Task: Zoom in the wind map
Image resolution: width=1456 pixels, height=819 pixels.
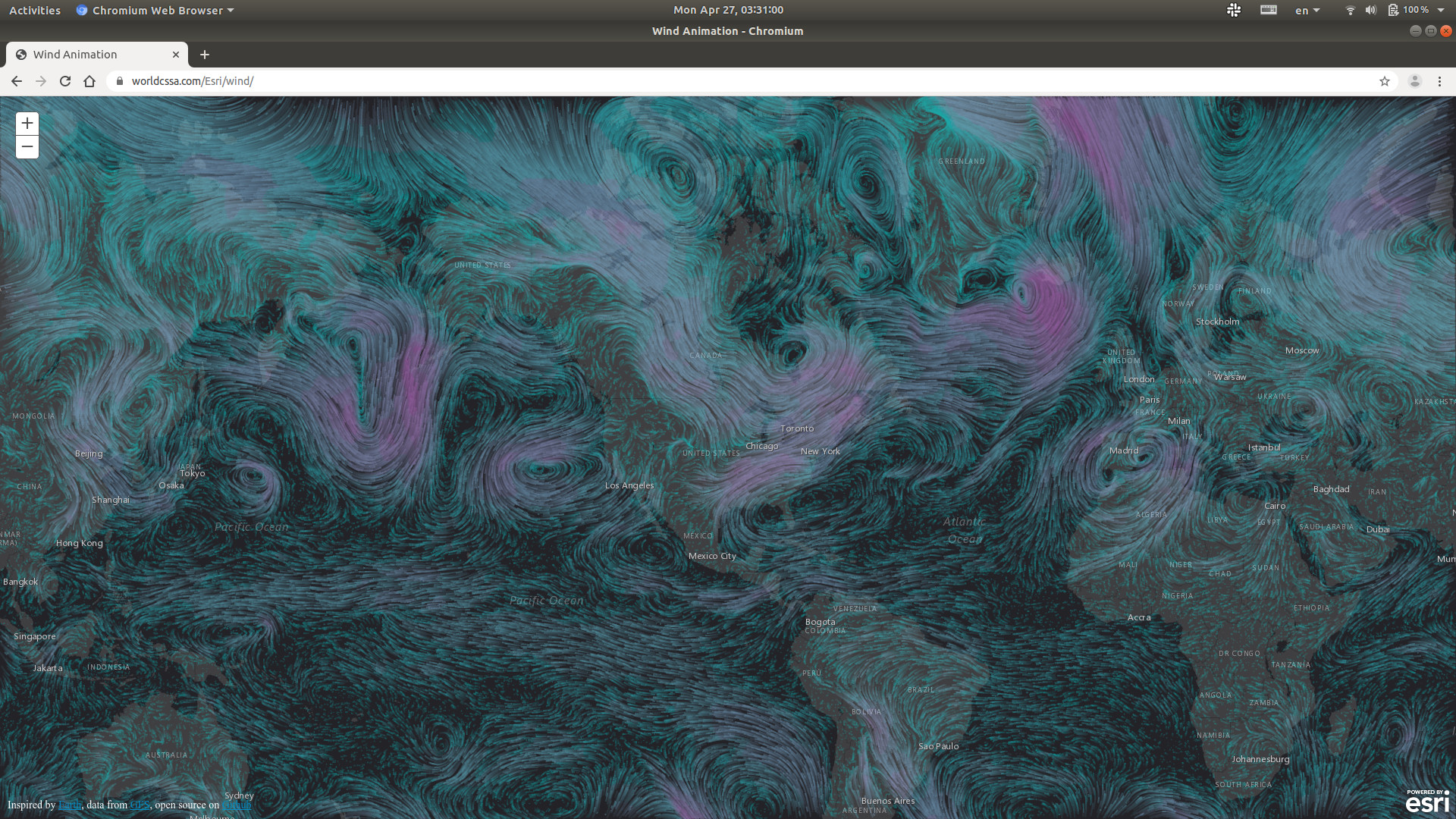Action: coord(27,123)
